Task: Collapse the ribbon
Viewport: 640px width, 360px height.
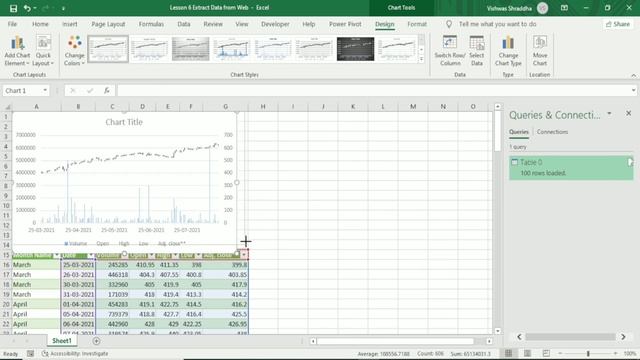Action: point(633,76)
